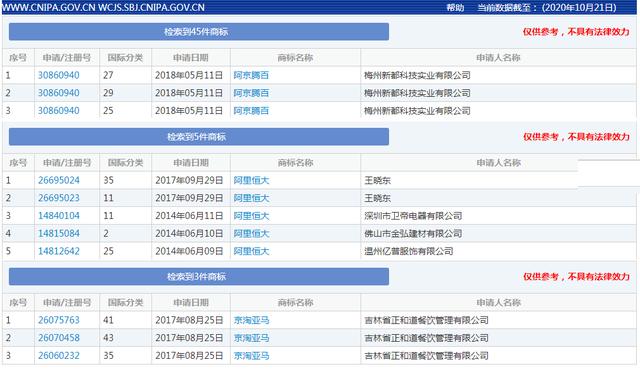Open registration number 26695024
Screen dimensions: 640x374
59,180
